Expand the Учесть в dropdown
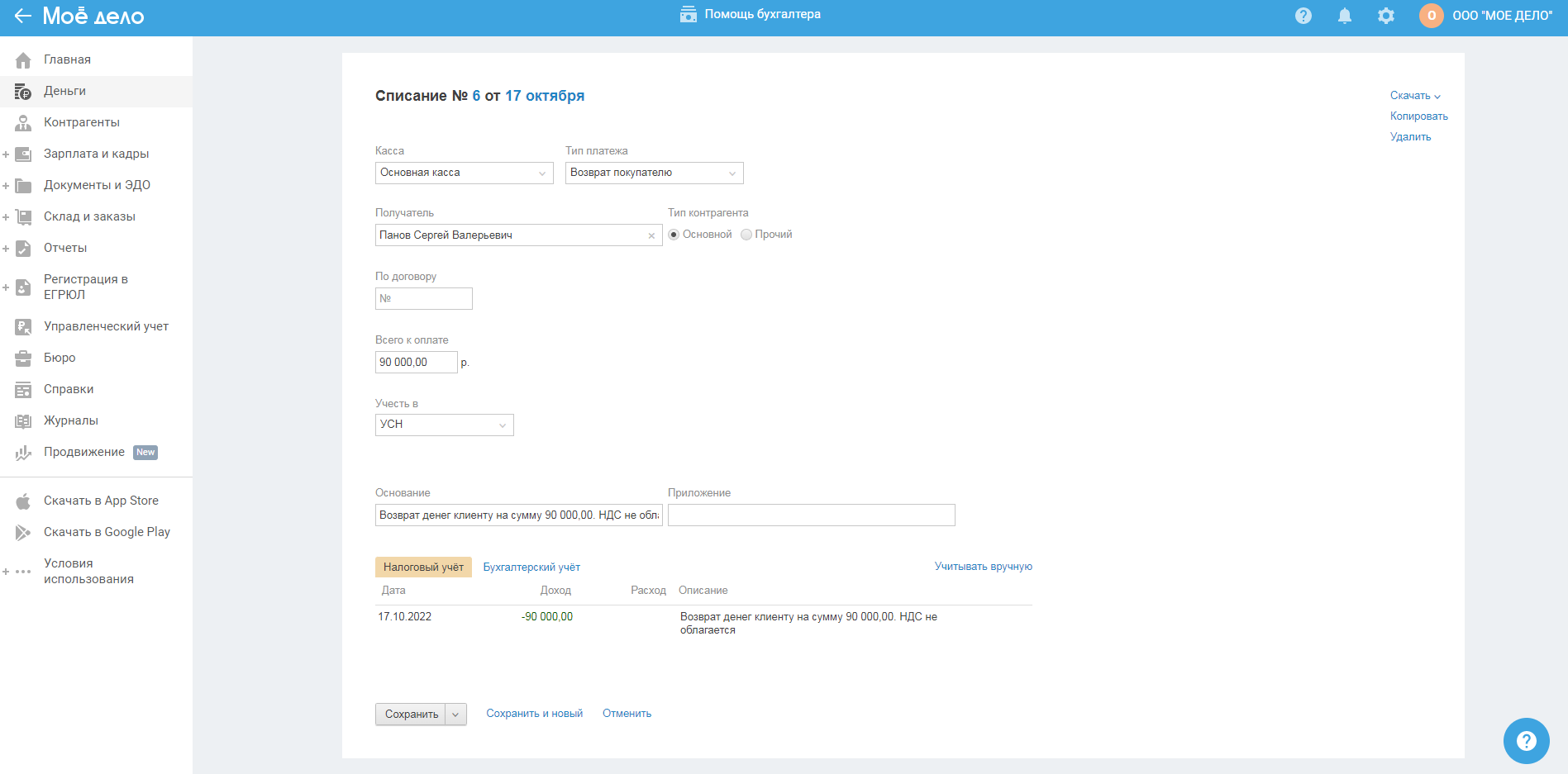 click(x=444, y=425)
